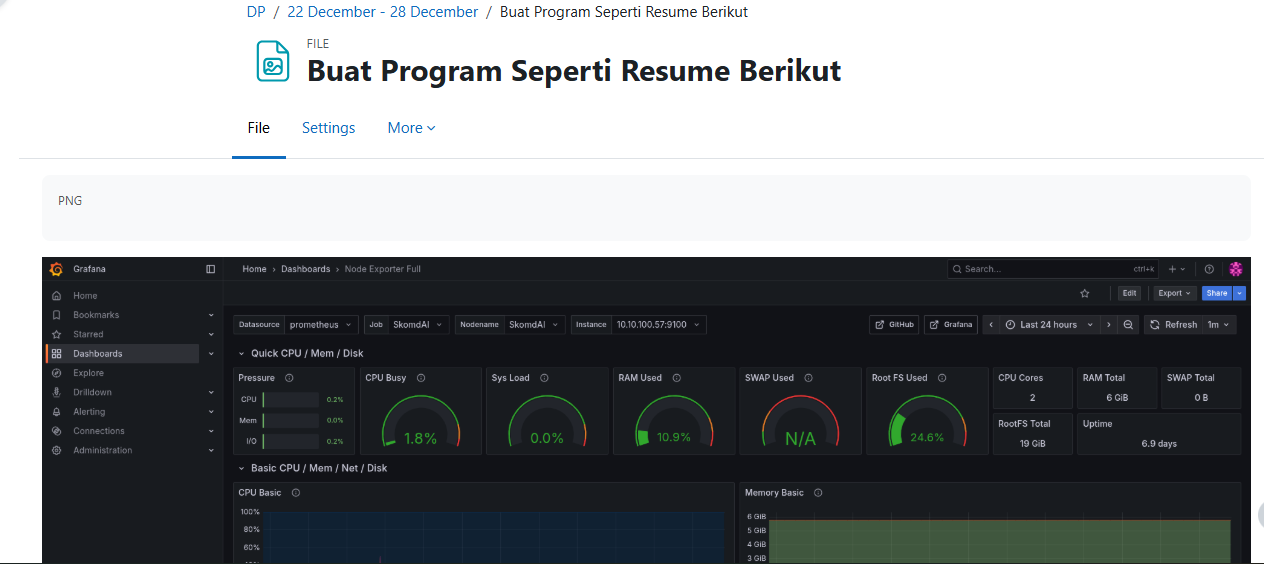Show Memory Basic panel info icon

[818, 493]
